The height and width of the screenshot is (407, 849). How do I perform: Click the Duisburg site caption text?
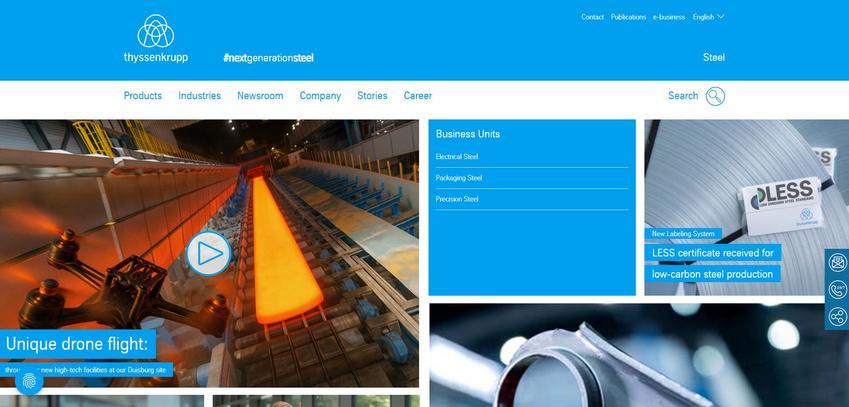click(x=87, y=370)
